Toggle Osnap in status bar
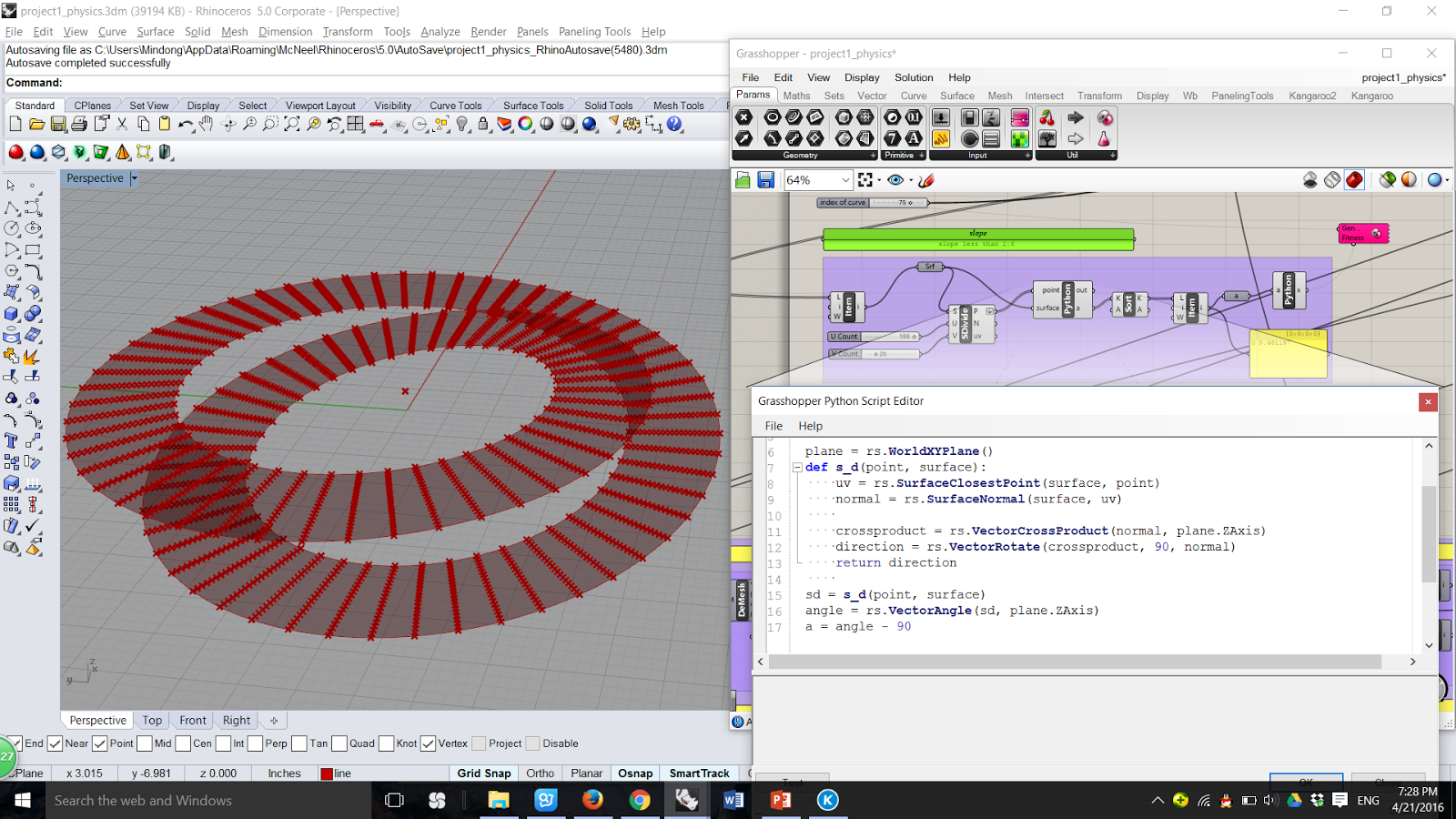This screenshot has height=819, width=1456. pyautogui.click(x=635, y=773)
